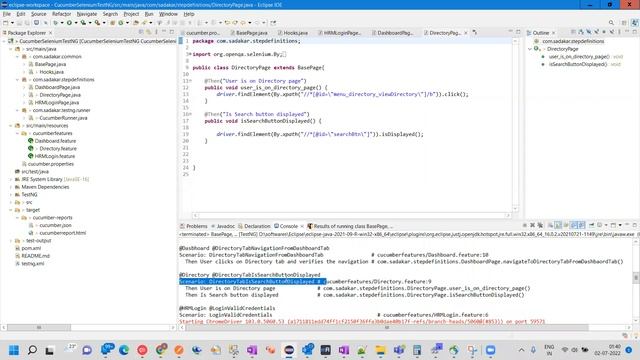Click the Eclipse IDE taskbar icon
The image size is (640, 360).
point(289,350)
